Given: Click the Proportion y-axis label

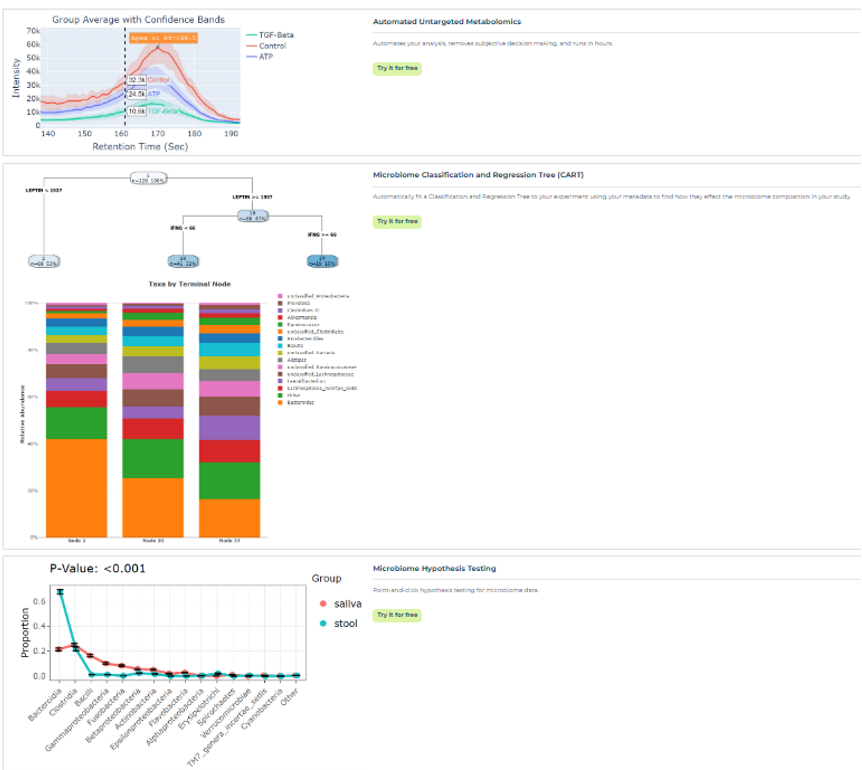Looking at the screenshot, I should 24,632.
